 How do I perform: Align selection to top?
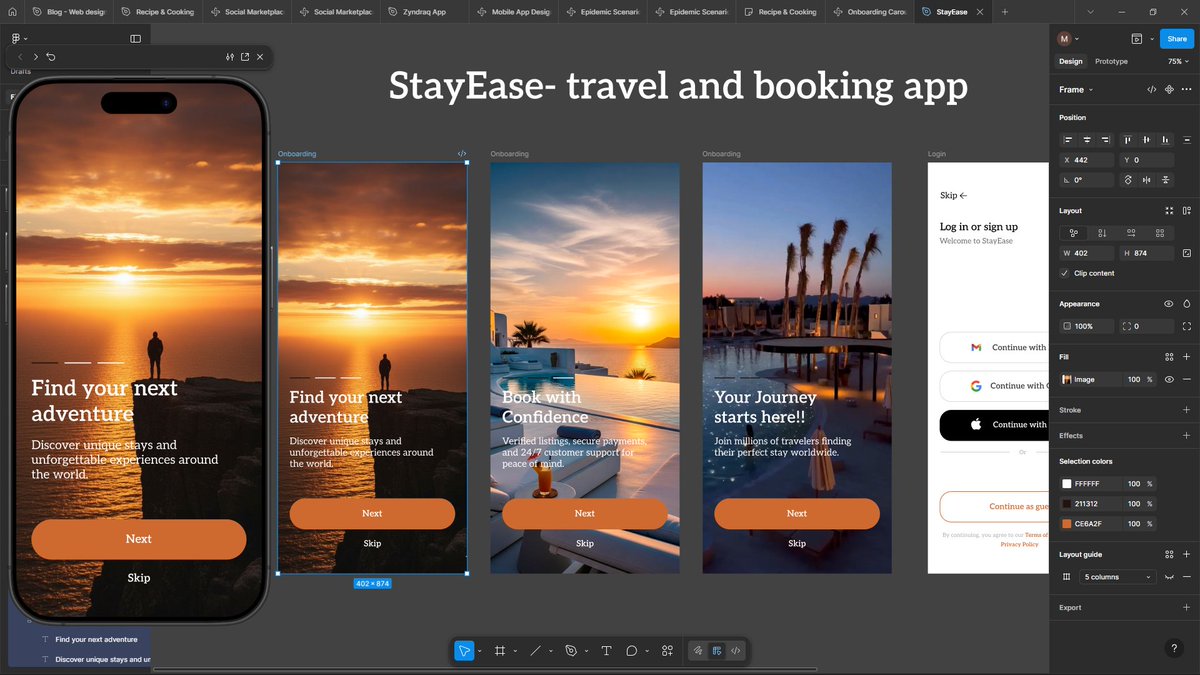(1128, 139)
